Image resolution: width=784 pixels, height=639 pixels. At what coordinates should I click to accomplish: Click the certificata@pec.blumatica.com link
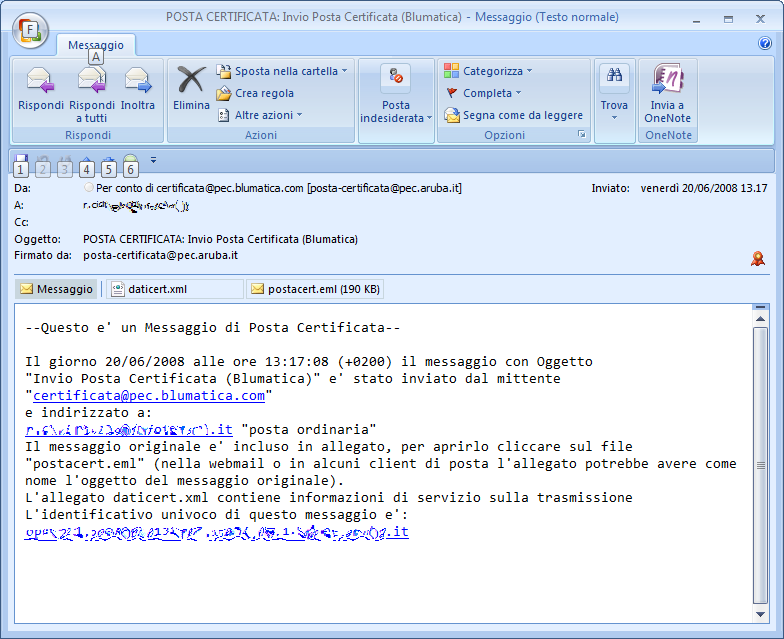pyautogui.click(x=149, y=396)
